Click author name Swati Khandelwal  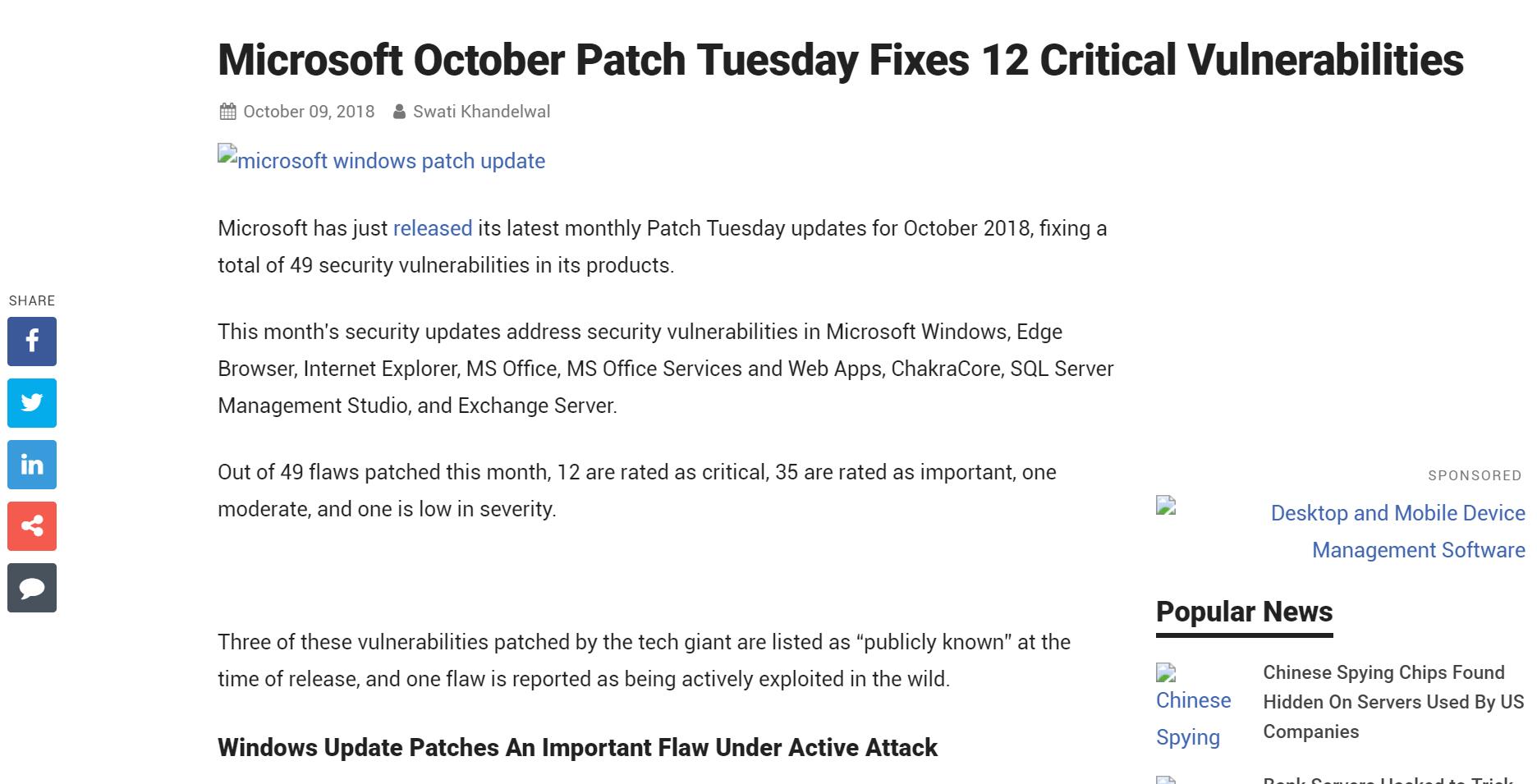[481, 112]
